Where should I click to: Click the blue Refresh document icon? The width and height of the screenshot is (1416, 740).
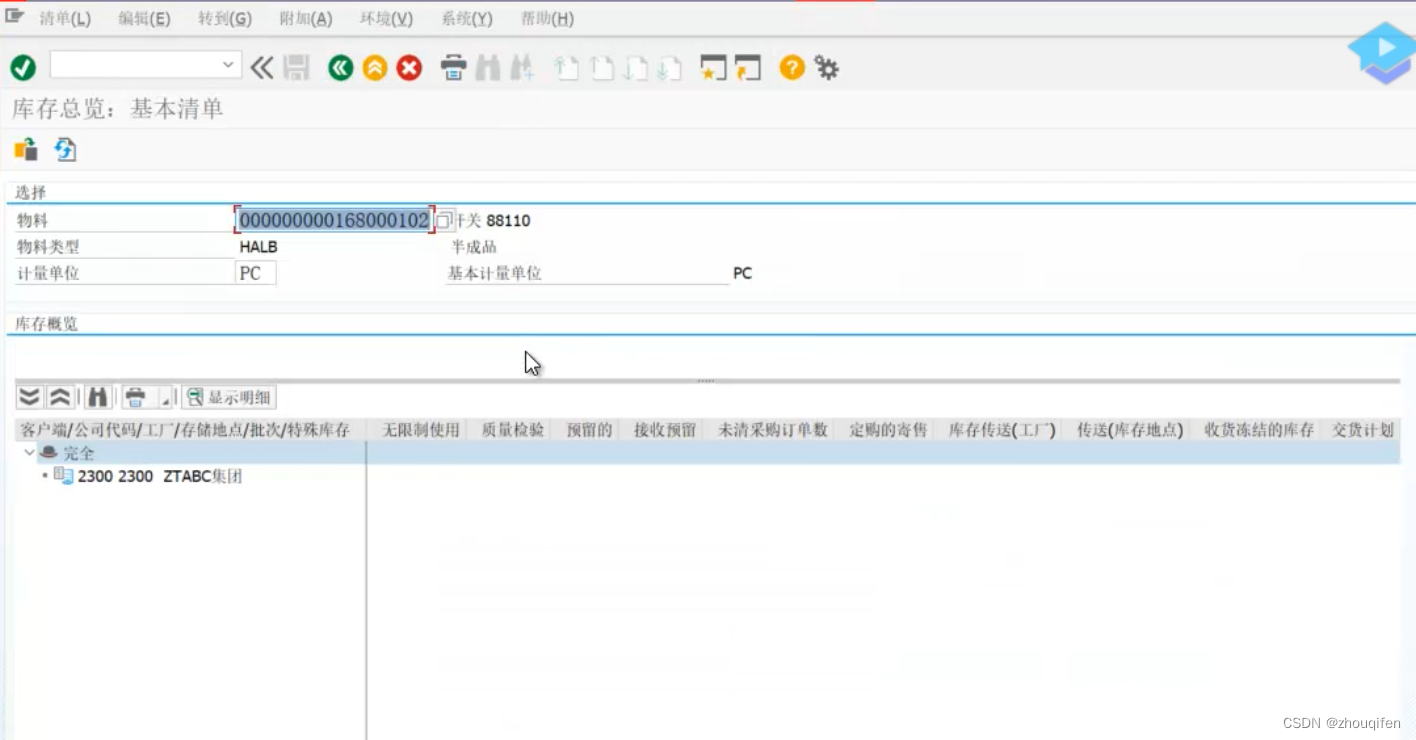(65, 150)
